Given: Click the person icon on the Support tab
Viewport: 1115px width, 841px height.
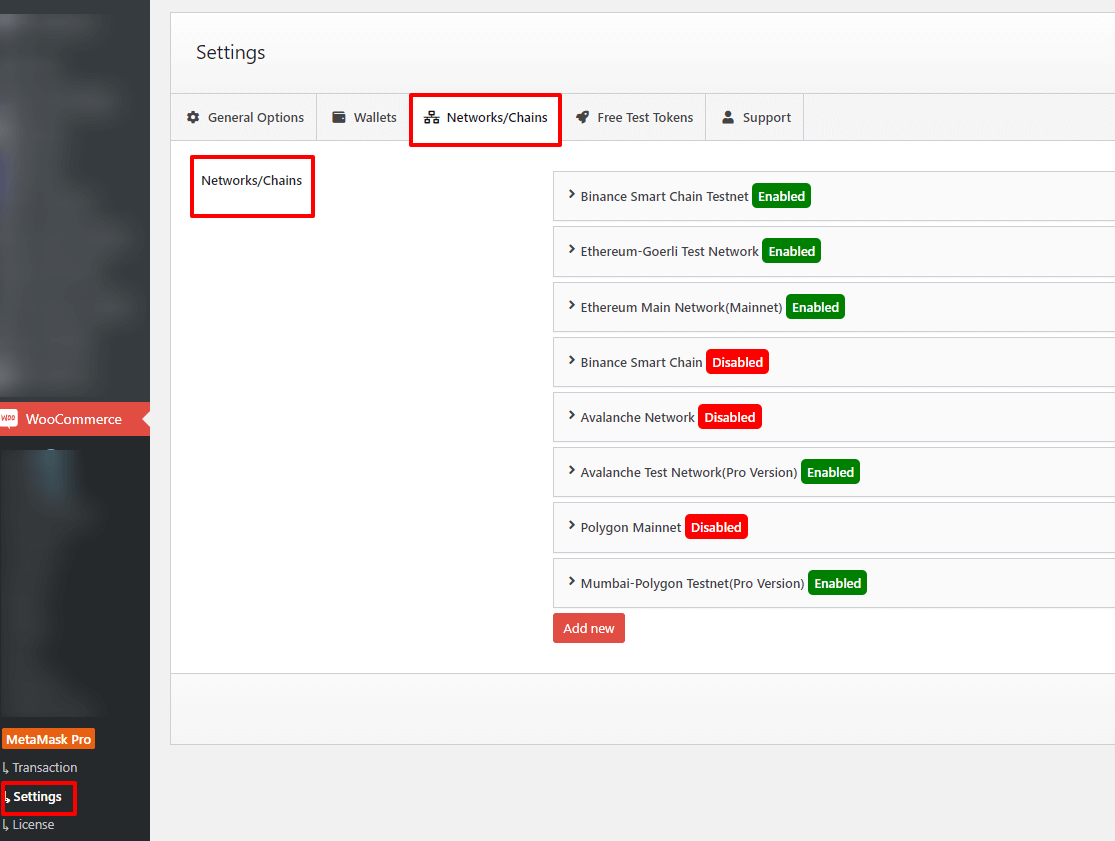Looking at the screenshot, I should tap(728, 117).
